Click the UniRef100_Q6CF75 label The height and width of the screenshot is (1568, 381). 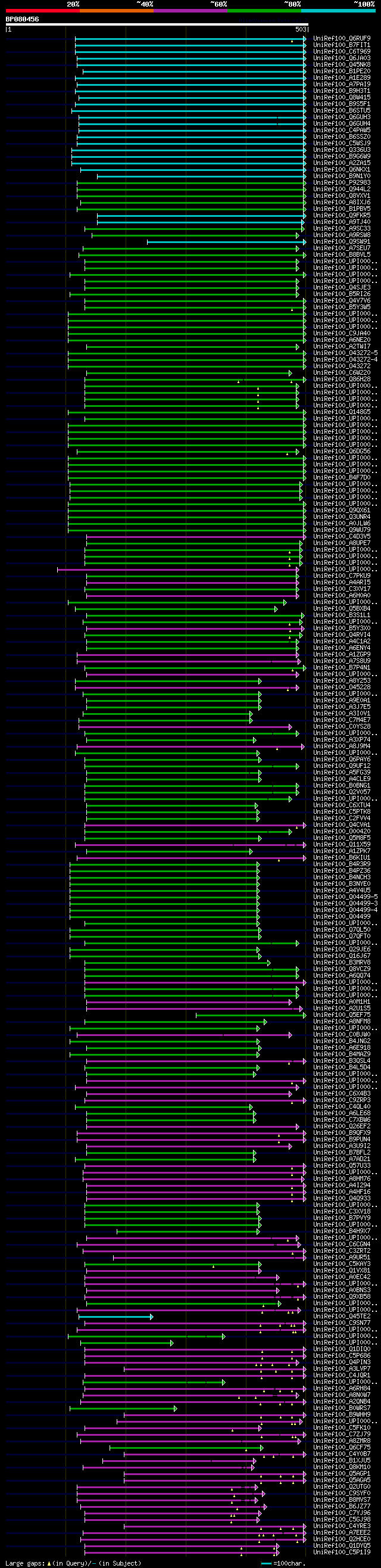tap(342, 1447)
